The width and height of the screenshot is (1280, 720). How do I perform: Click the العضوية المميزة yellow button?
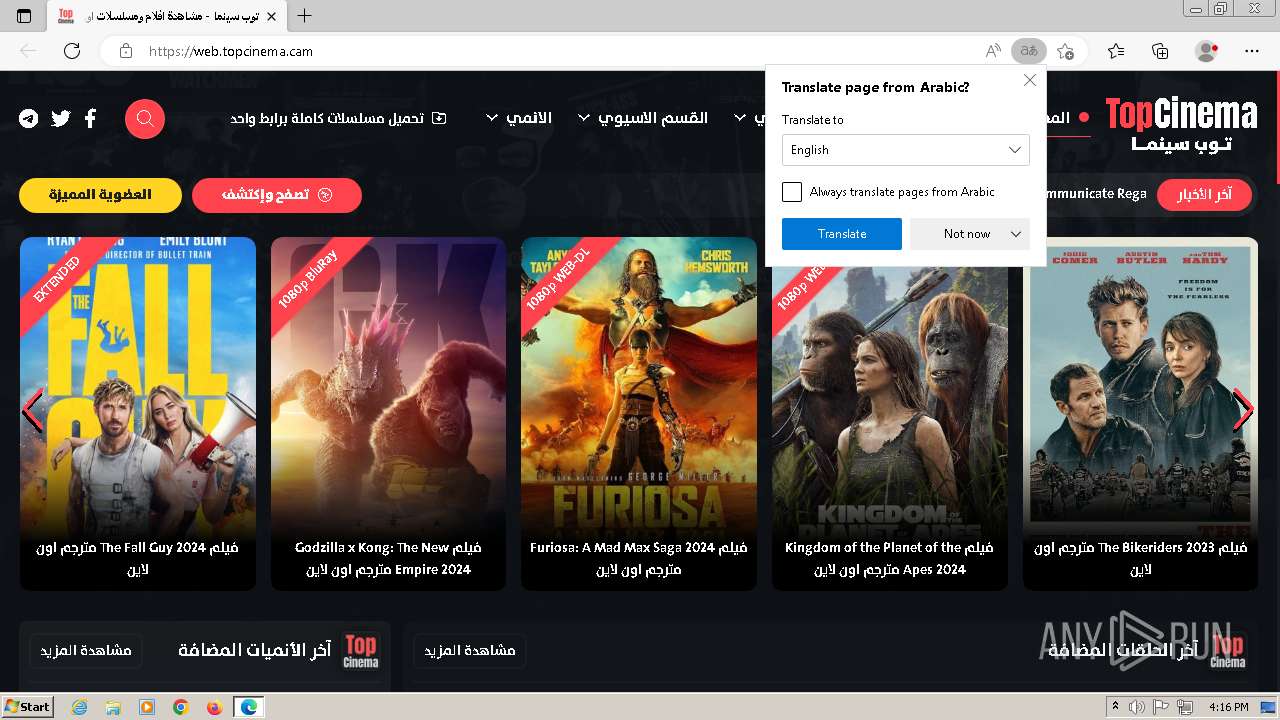(x=100, y=195)
